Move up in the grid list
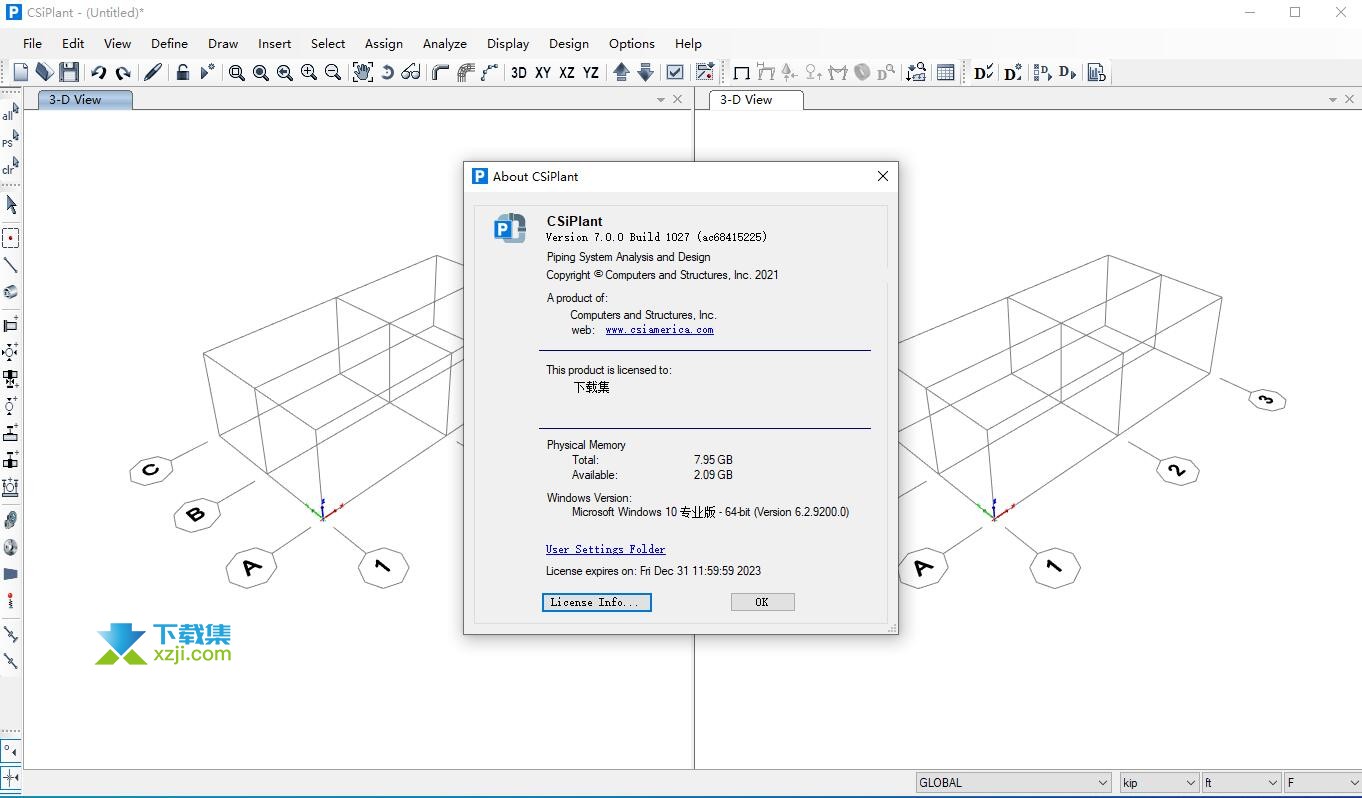This screenshot has height=798, width=1362. [x=621, y=72]
